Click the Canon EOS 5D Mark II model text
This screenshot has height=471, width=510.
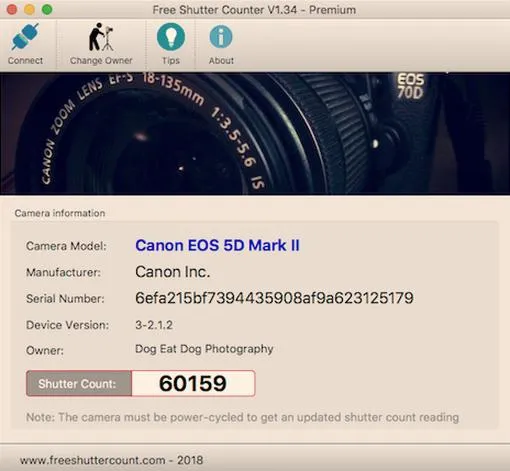[x=217, y=246]
